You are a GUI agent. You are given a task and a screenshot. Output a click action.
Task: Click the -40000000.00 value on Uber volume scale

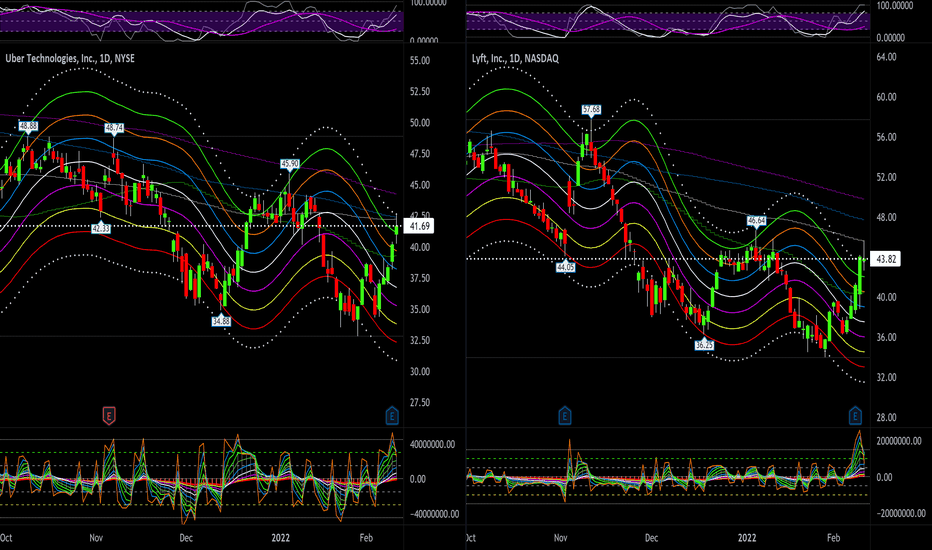pos(433,514)
